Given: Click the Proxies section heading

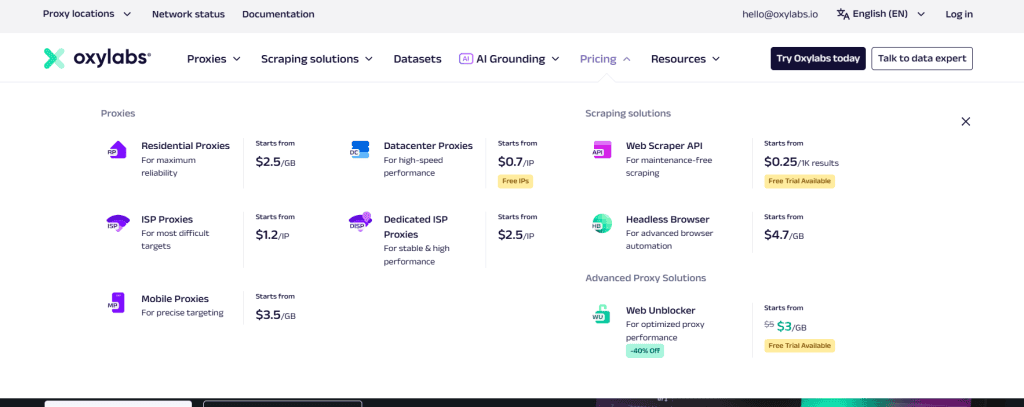Looking at the screenshot, I should click(118, 114).
